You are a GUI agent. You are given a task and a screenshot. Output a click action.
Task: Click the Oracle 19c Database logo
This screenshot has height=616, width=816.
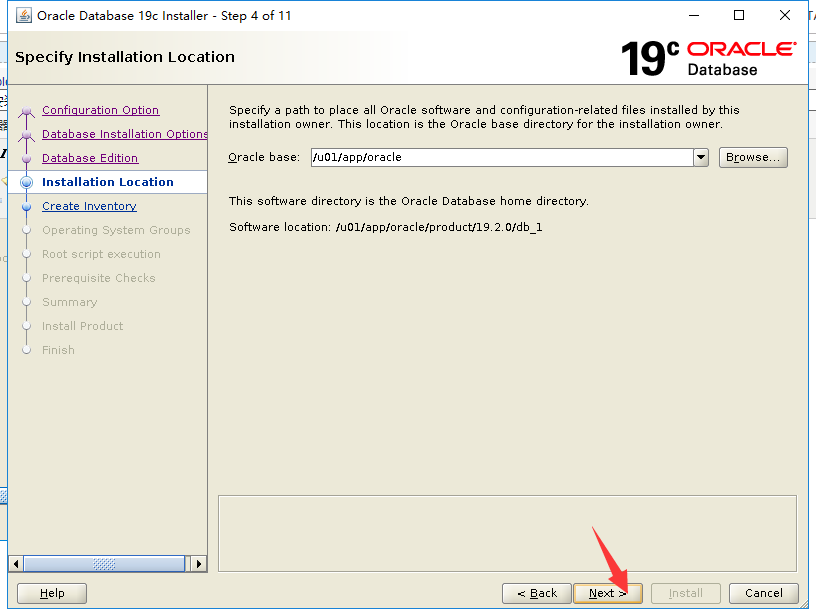[708, 58]
